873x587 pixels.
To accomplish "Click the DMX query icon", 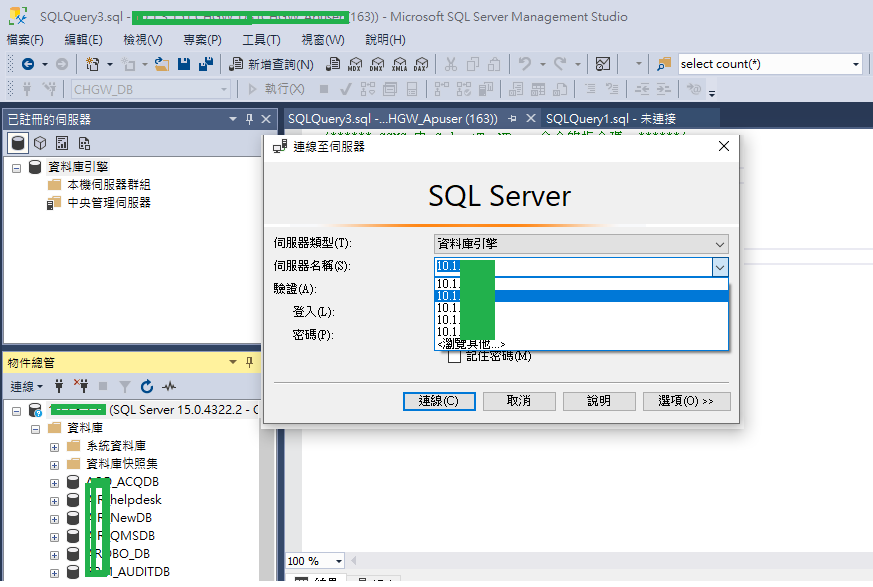I will point(377,64).
